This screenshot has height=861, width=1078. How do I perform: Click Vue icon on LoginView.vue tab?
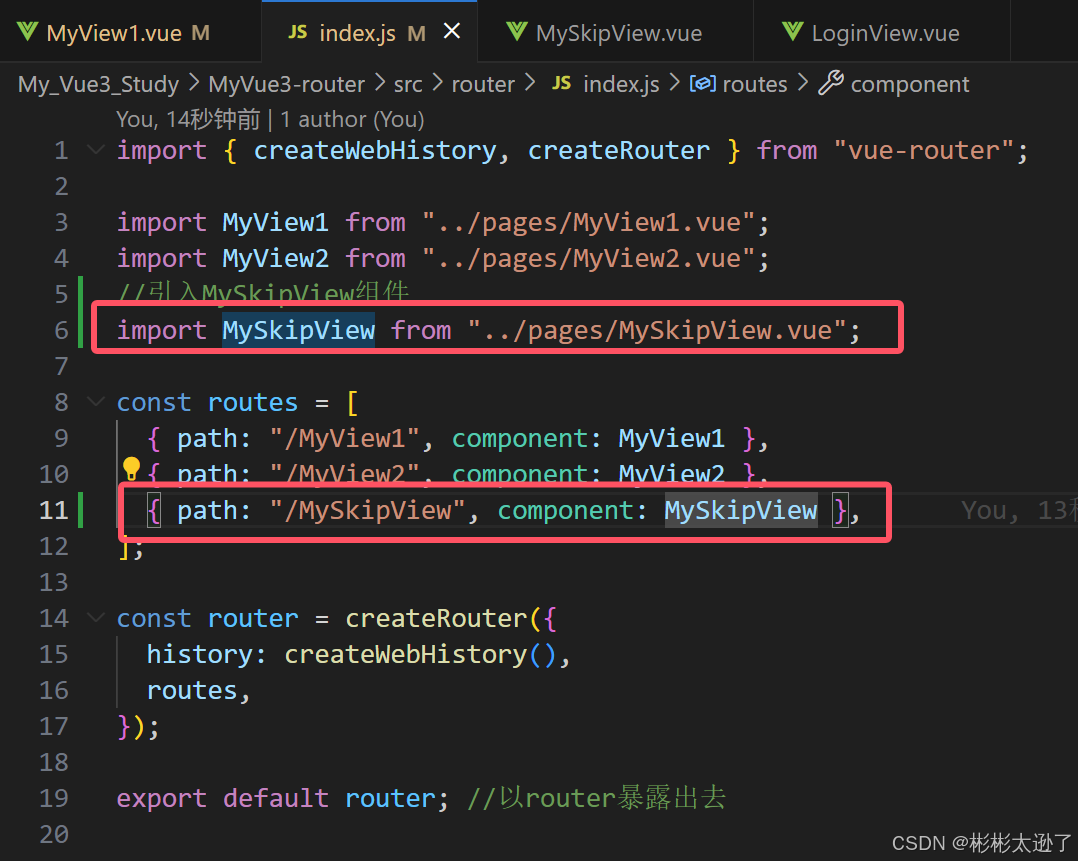click(x=793, y=32)
